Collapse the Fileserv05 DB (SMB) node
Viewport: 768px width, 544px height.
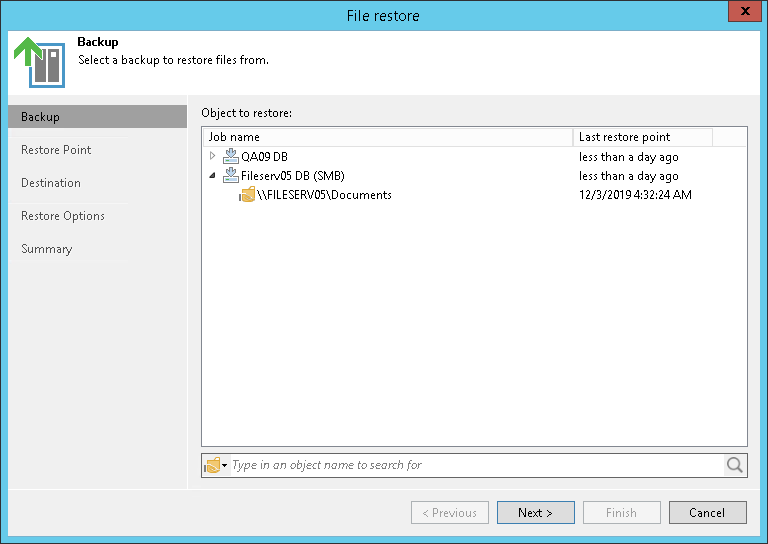click(x=213, y=175)
